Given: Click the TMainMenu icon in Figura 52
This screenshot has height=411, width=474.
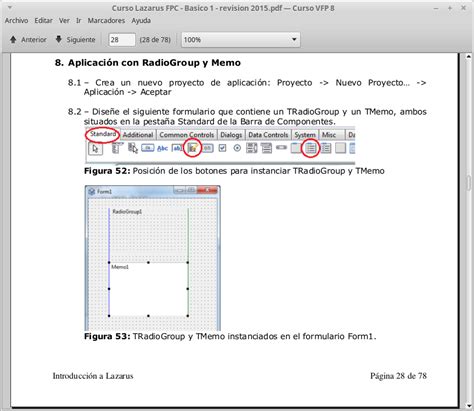Looking at the screenshot, I should tap(116, 148).
